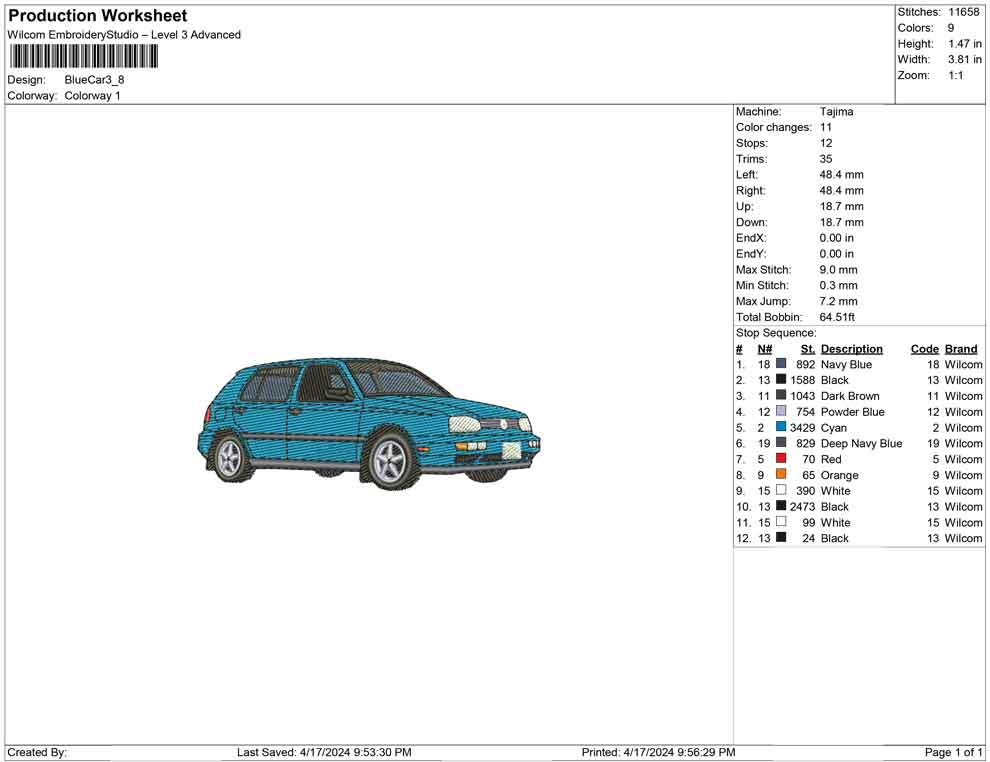Click the Colors value 9
Viewport: 990px width, 762px height.
(951, 28)
